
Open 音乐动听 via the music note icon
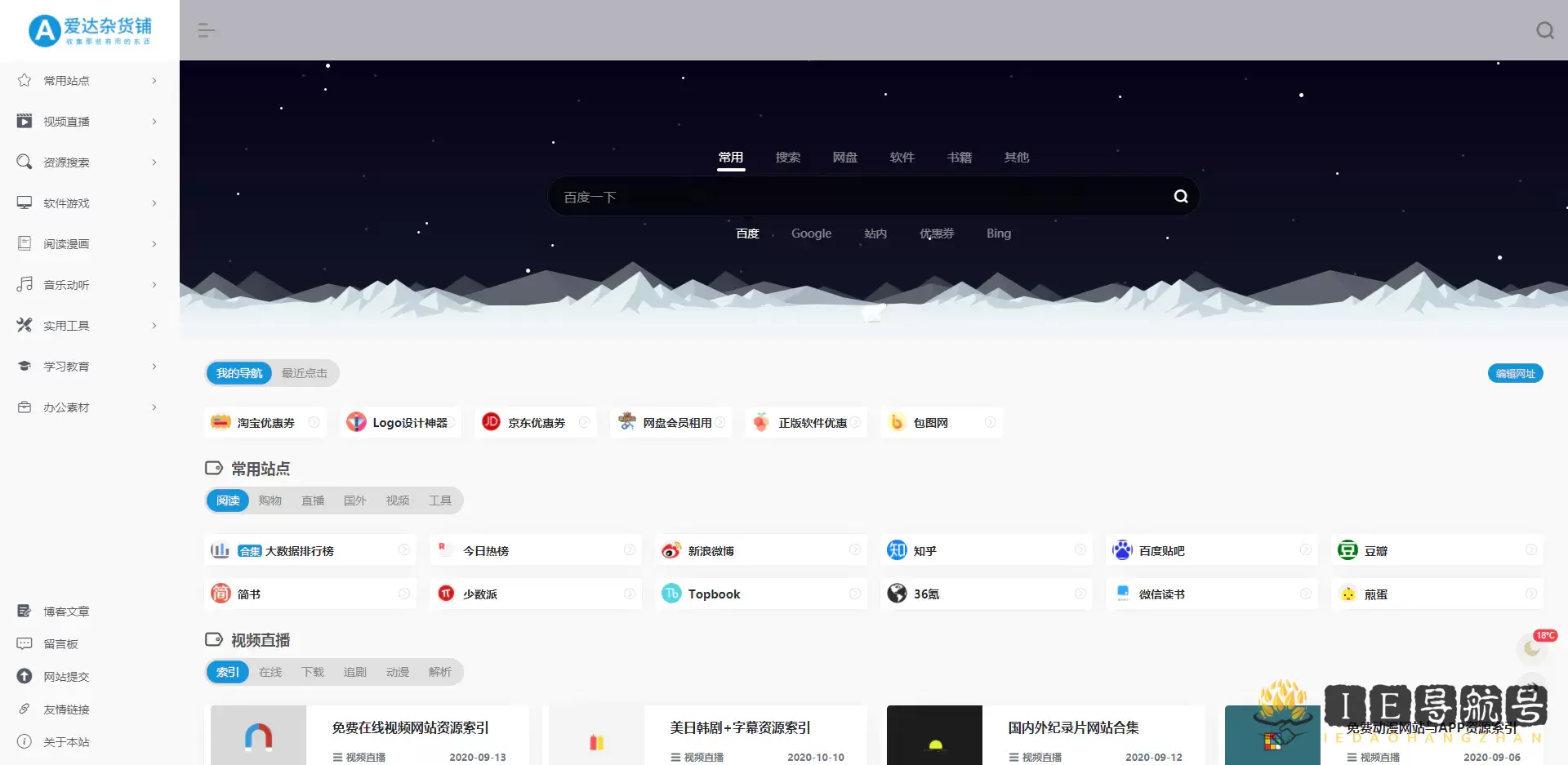click(24, 284)
